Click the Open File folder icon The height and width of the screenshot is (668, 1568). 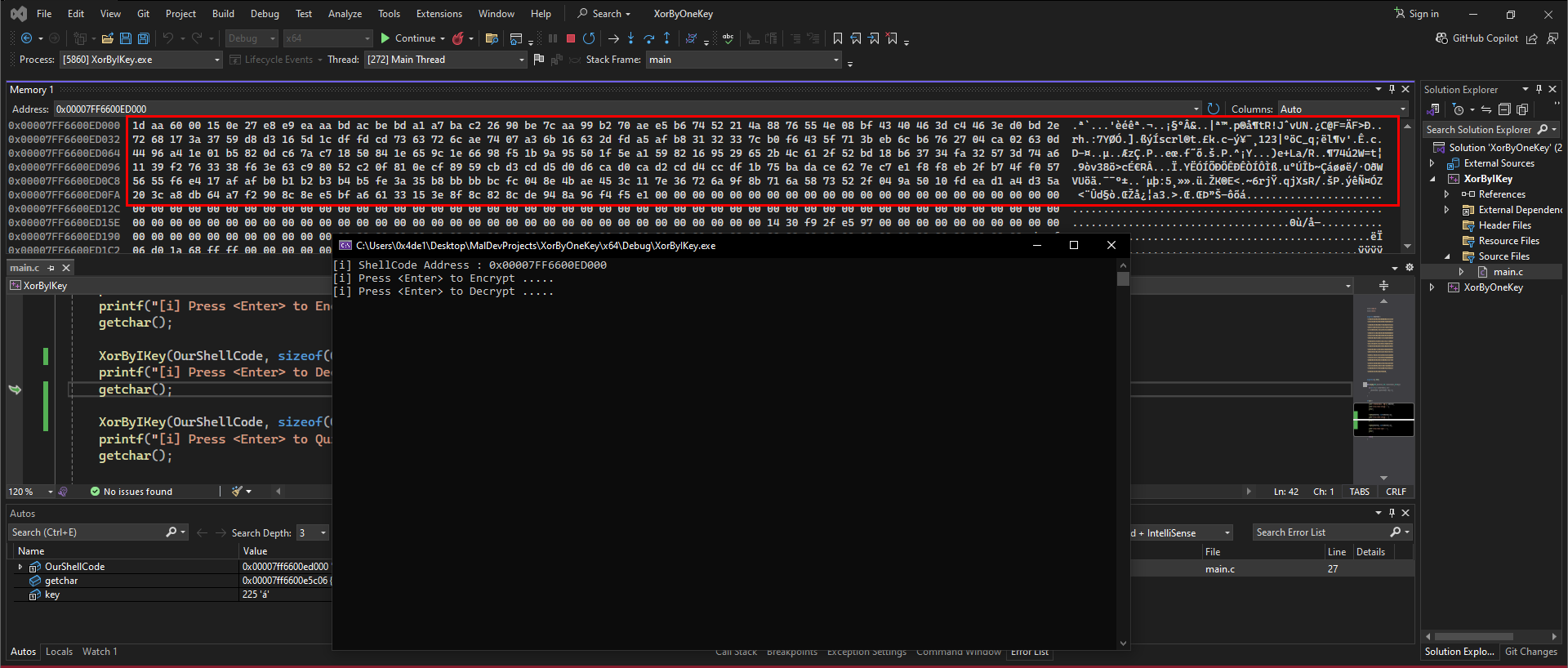click(108, 38)
